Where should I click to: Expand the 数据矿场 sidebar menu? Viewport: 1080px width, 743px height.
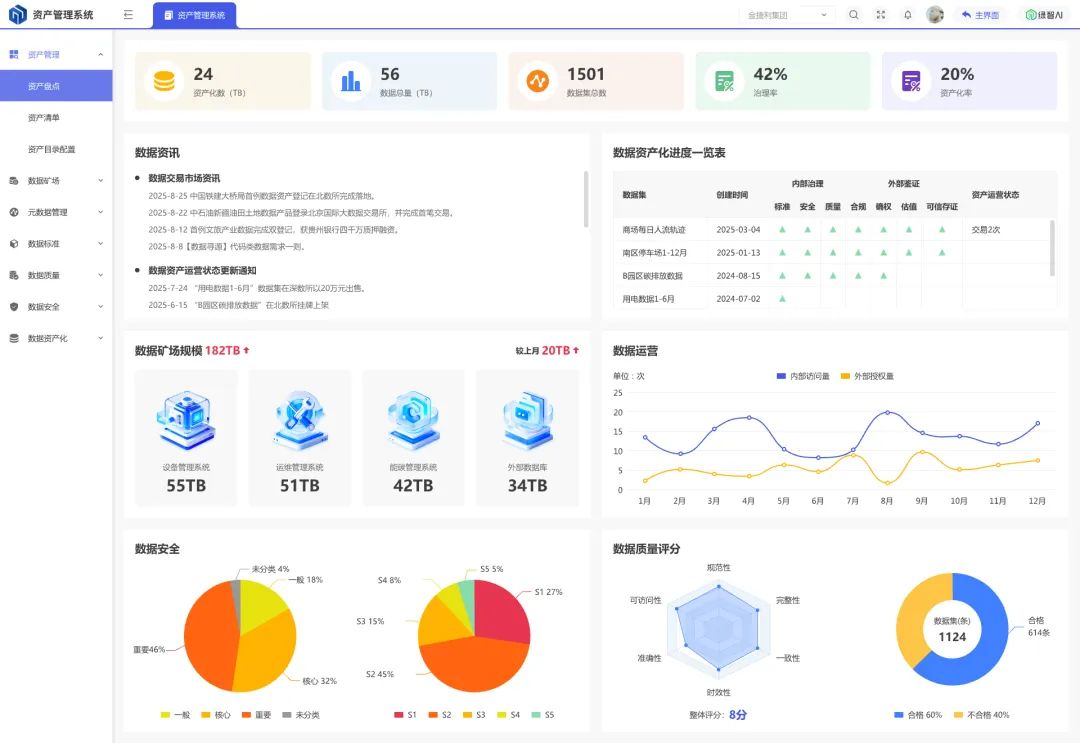(x=56, y=180)
